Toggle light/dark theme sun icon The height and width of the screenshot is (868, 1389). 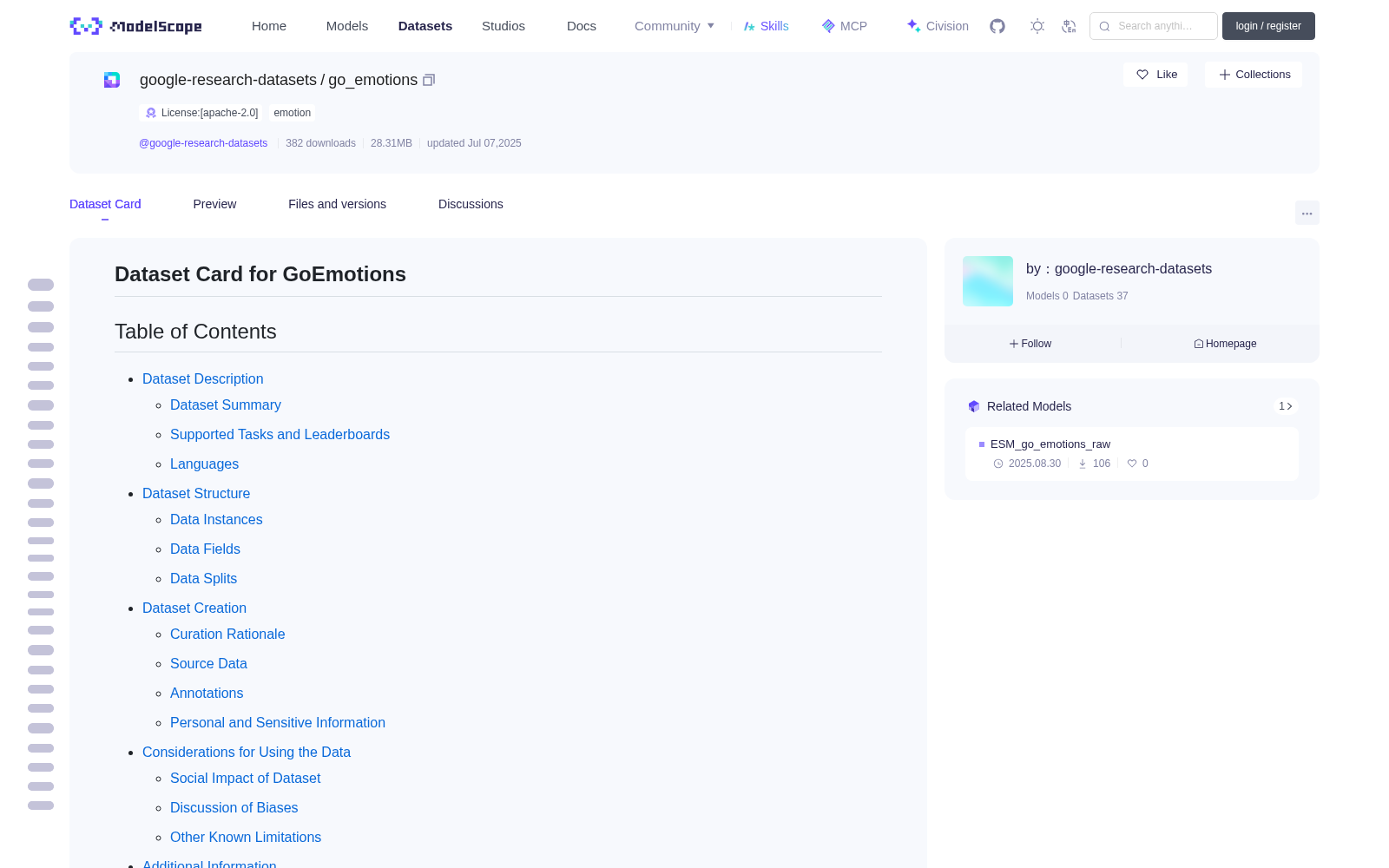point(1037,26)
